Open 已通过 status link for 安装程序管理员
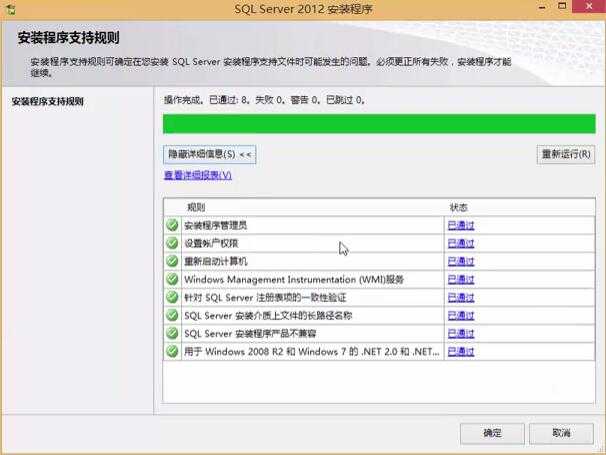 (x=461, y=225)
